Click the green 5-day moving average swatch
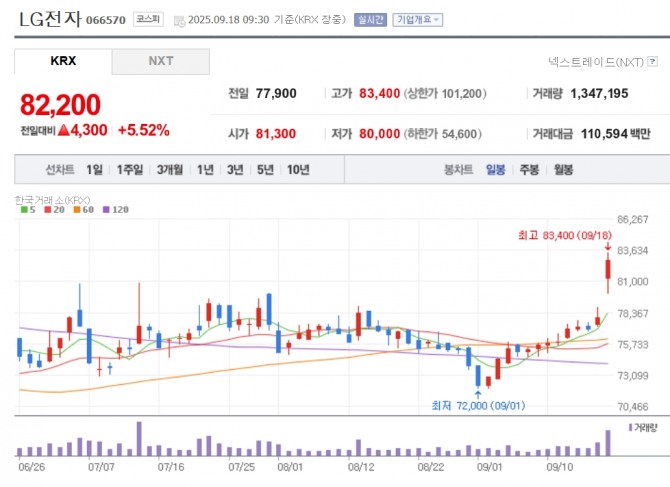The image size is (670, 487). click(22, 210)
